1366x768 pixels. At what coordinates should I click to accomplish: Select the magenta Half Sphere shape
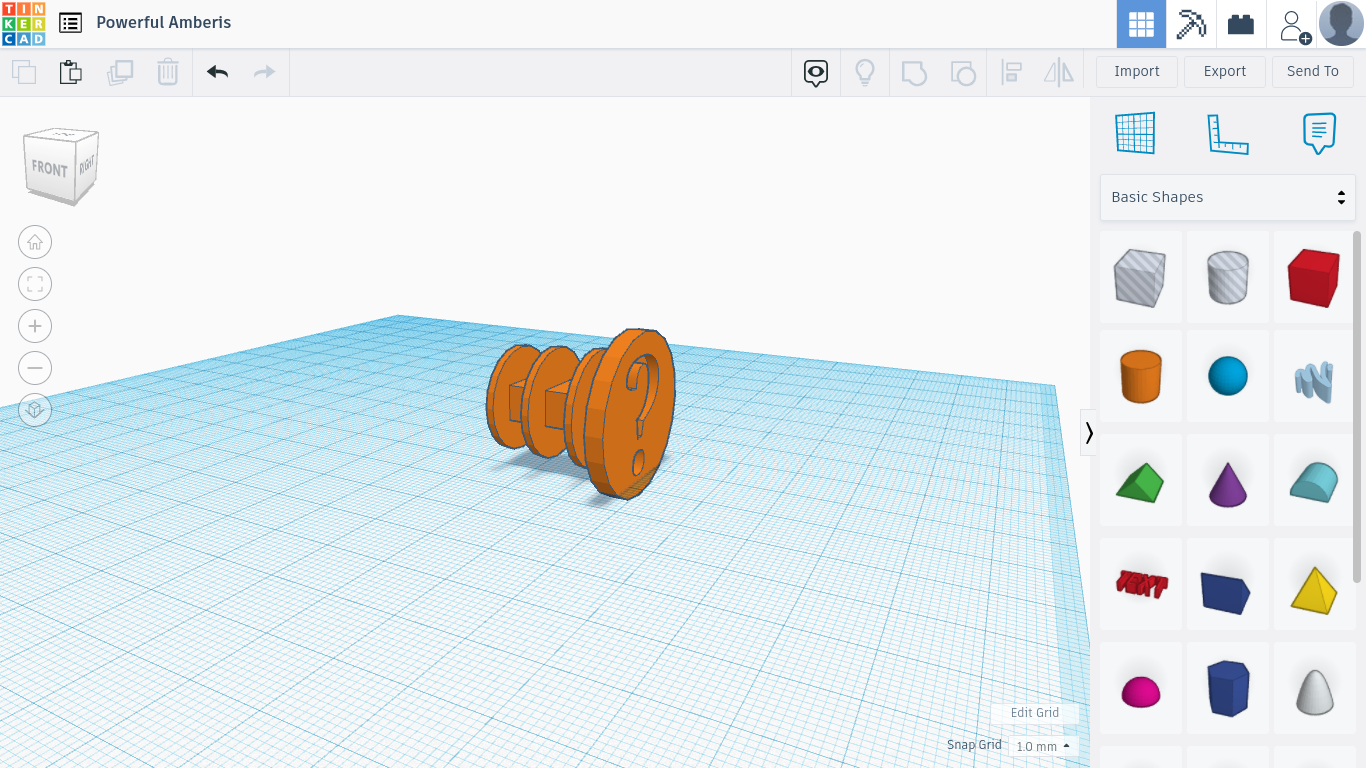1141,689
